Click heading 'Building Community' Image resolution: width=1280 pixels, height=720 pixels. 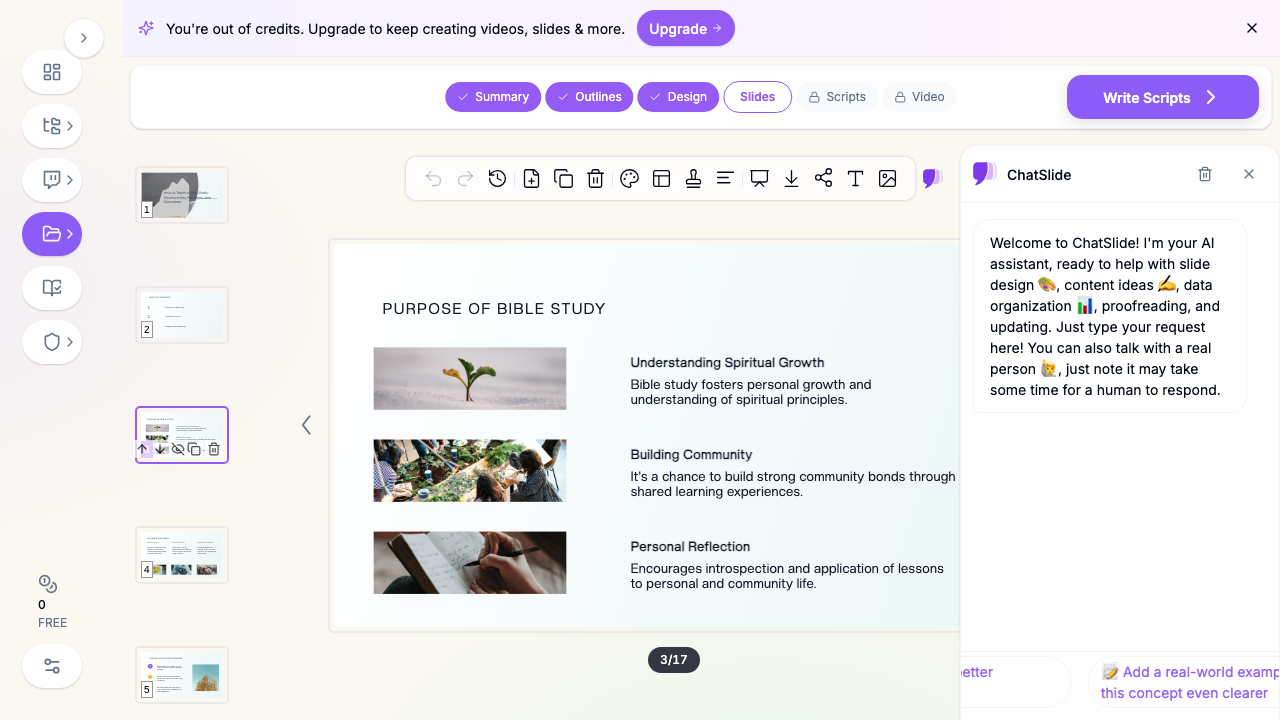(691, 455)
